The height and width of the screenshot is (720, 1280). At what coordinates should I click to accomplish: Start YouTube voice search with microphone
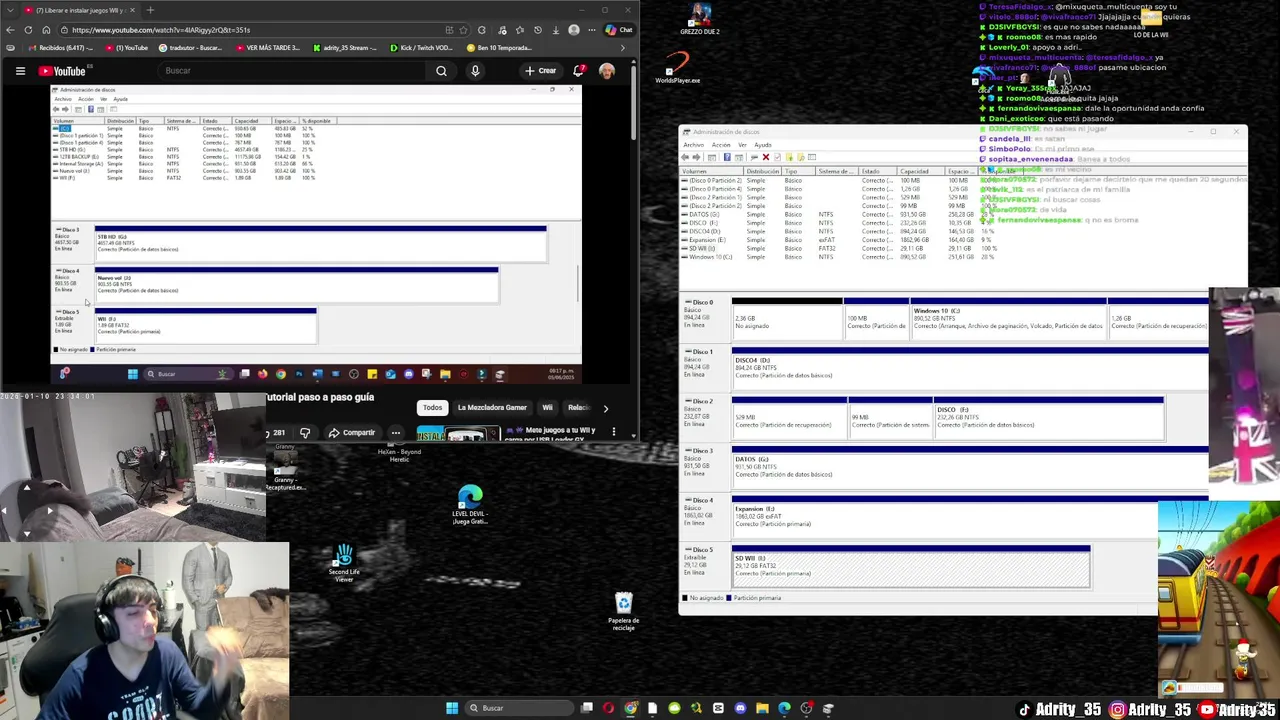(475, 71)
